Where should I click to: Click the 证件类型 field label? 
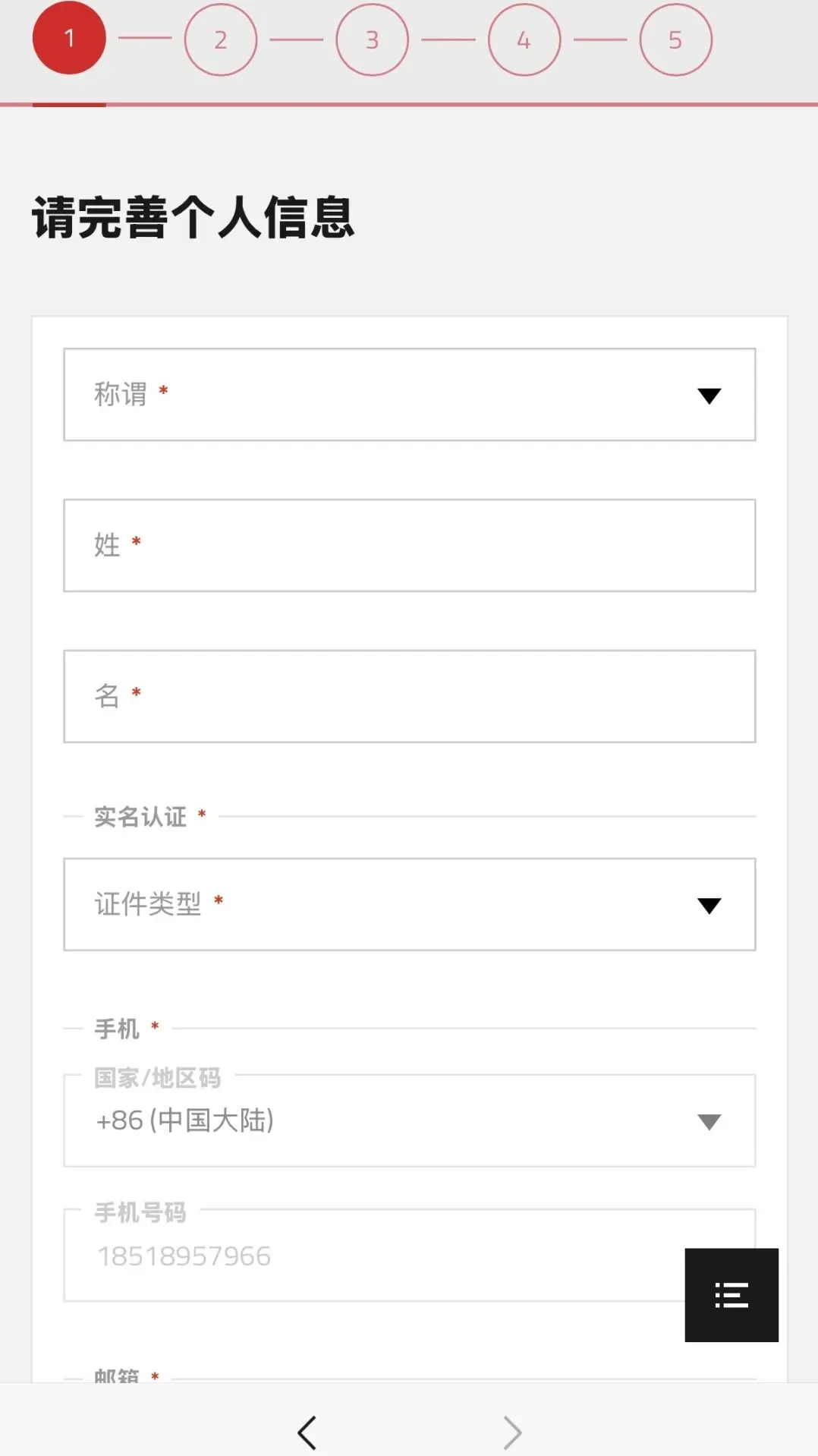pyautogui.click(x=148, y=904)
